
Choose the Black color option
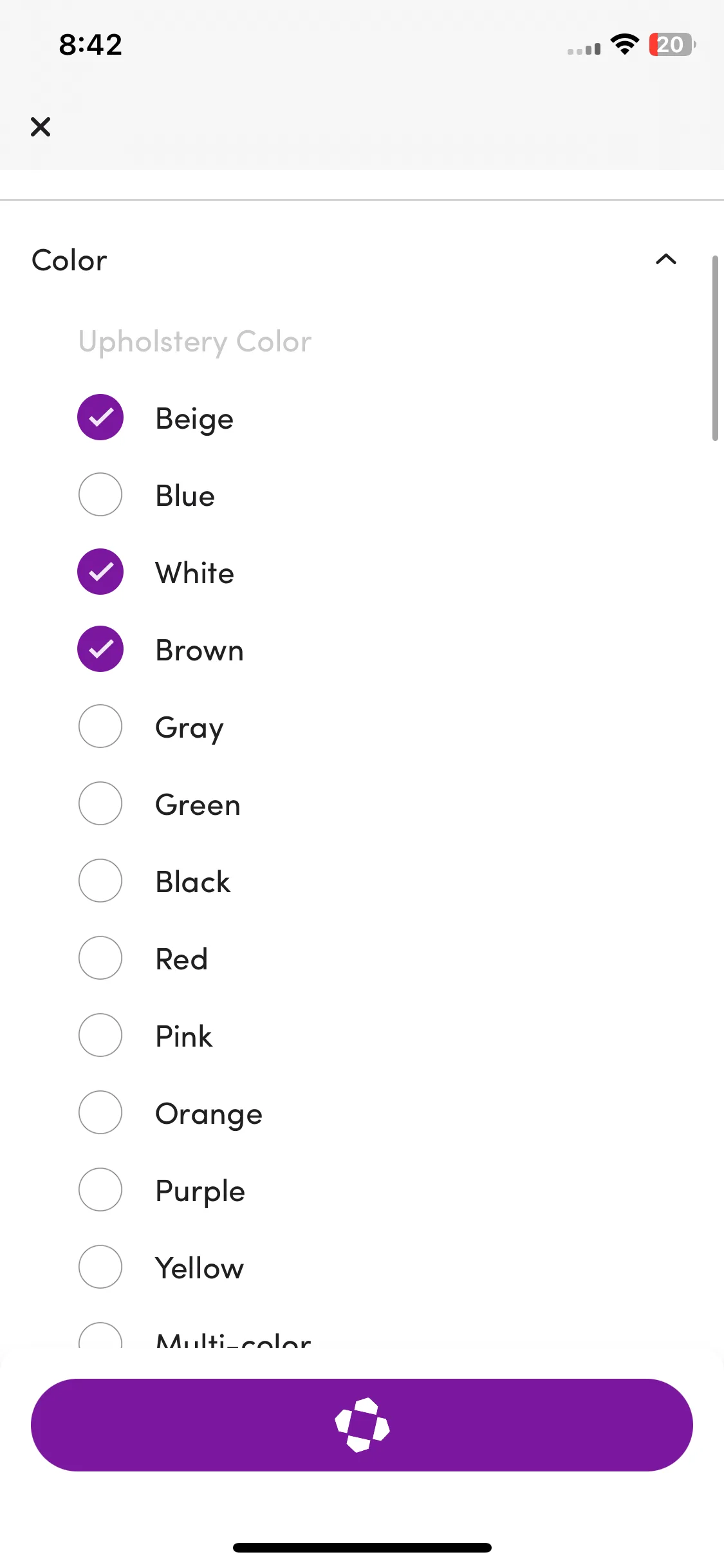[100, 881]
